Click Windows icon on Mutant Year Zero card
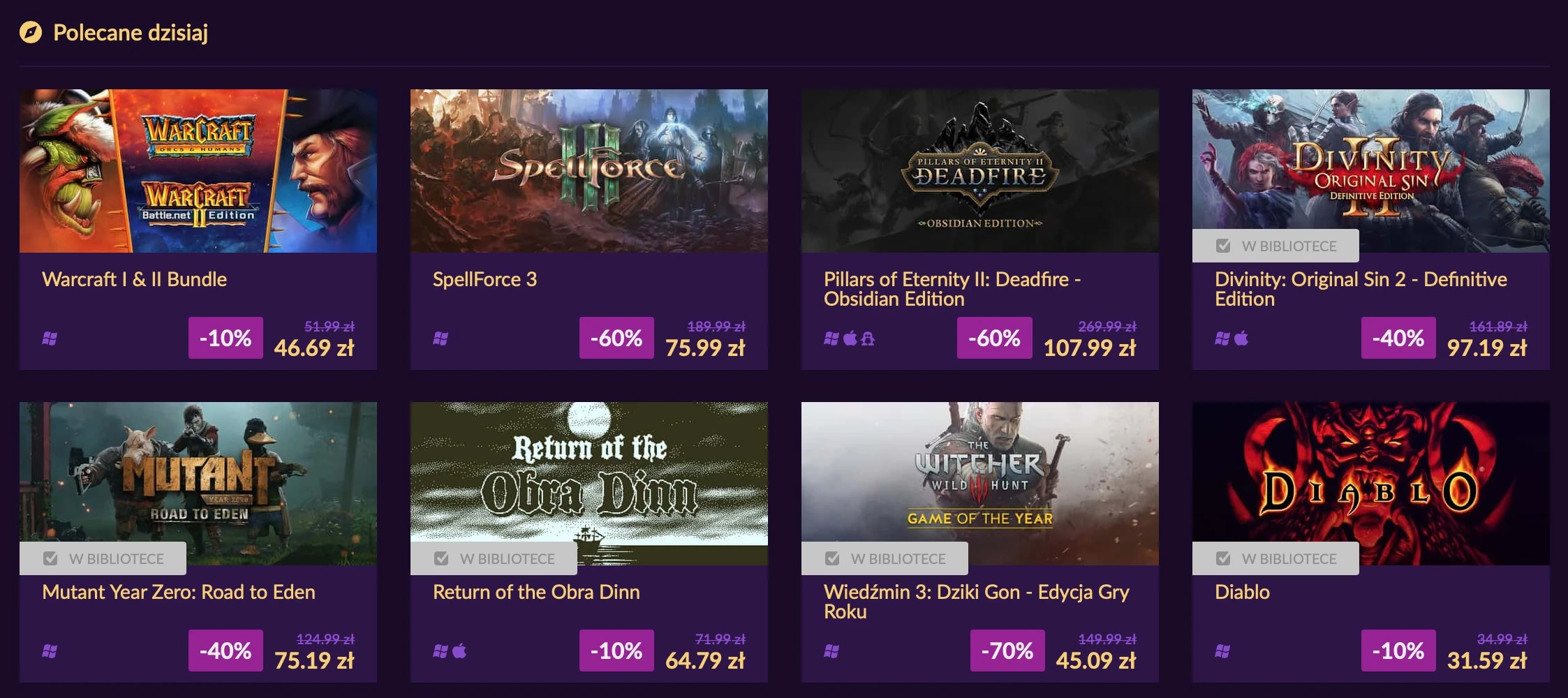 coord(50,651)
